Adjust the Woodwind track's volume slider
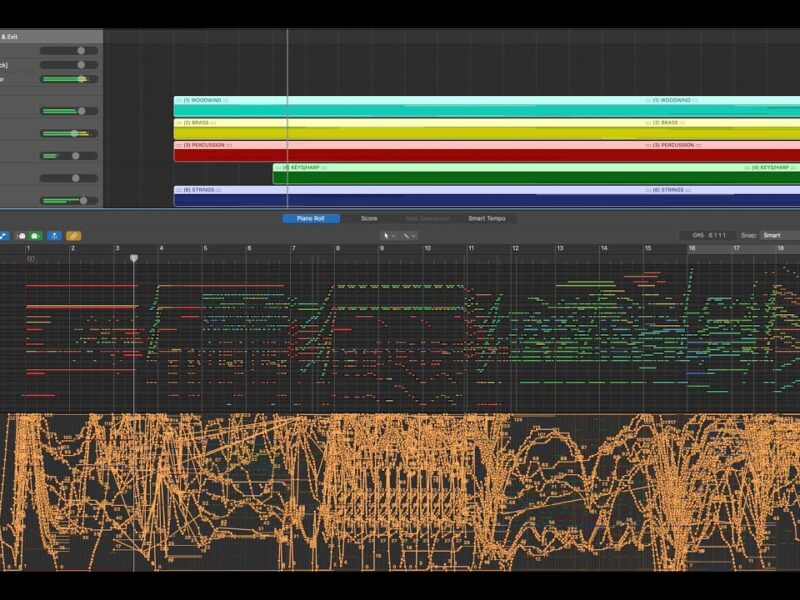Image resolution: width=800 pixels, height=600 pixels. (69, 111)
